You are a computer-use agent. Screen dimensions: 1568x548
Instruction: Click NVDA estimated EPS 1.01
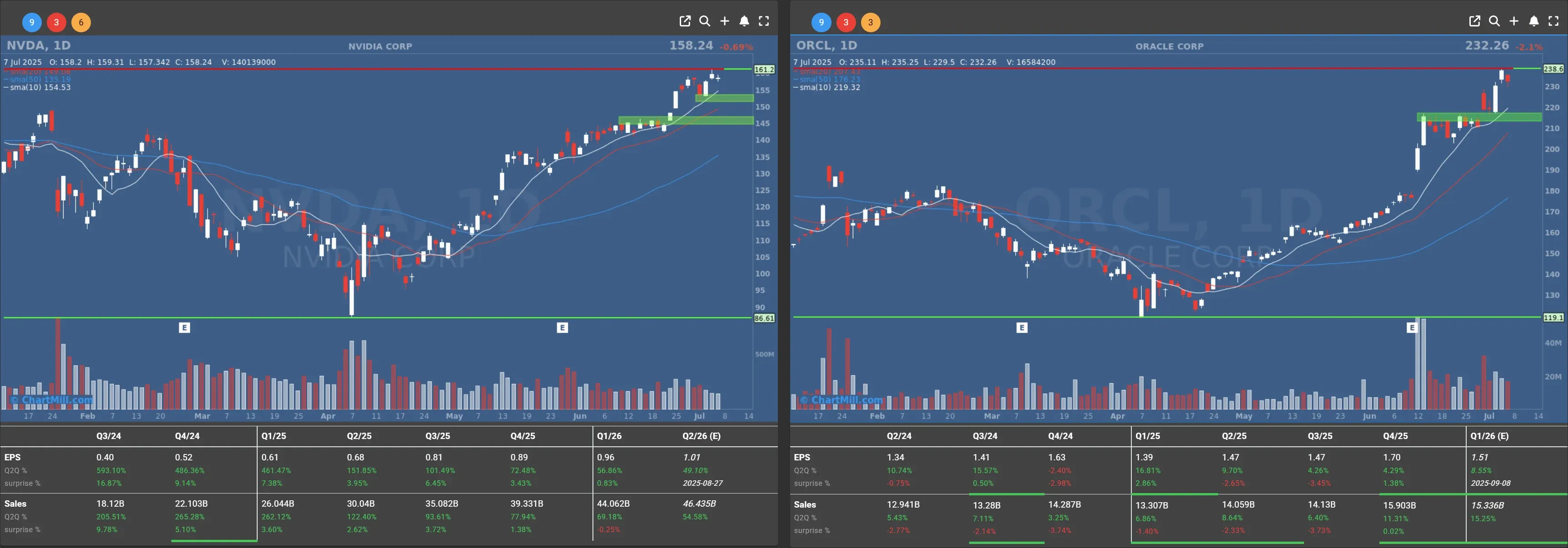coord(692,457)
